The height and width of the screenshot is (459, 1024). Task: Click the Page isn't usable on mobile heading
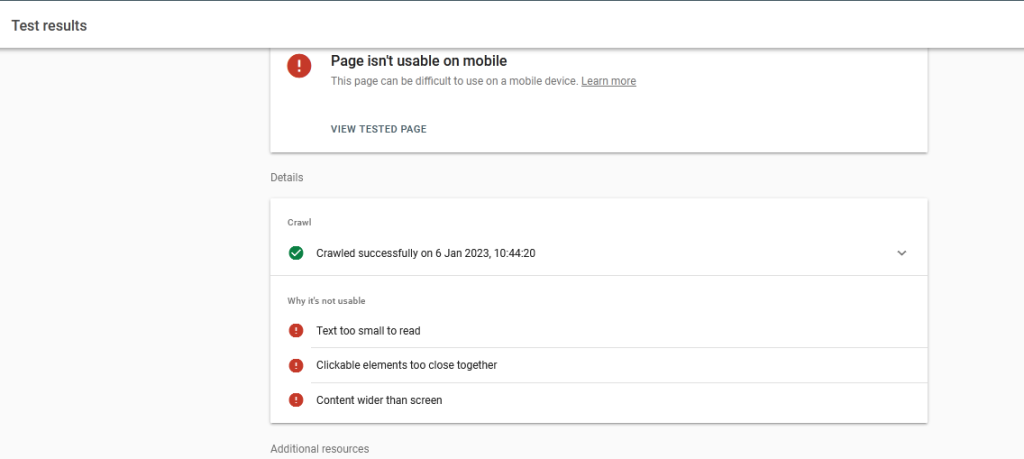[x=419, y=61]
